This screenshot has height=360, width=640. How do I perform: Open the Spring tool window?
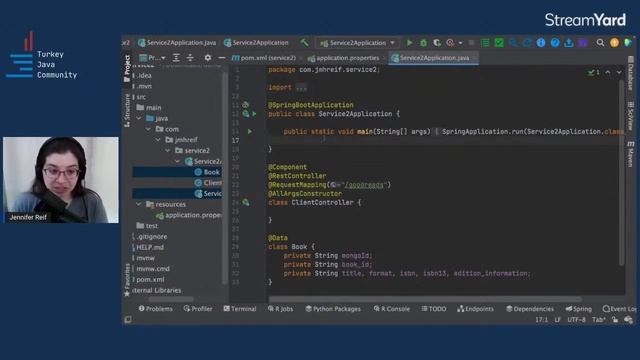point(578,309)
